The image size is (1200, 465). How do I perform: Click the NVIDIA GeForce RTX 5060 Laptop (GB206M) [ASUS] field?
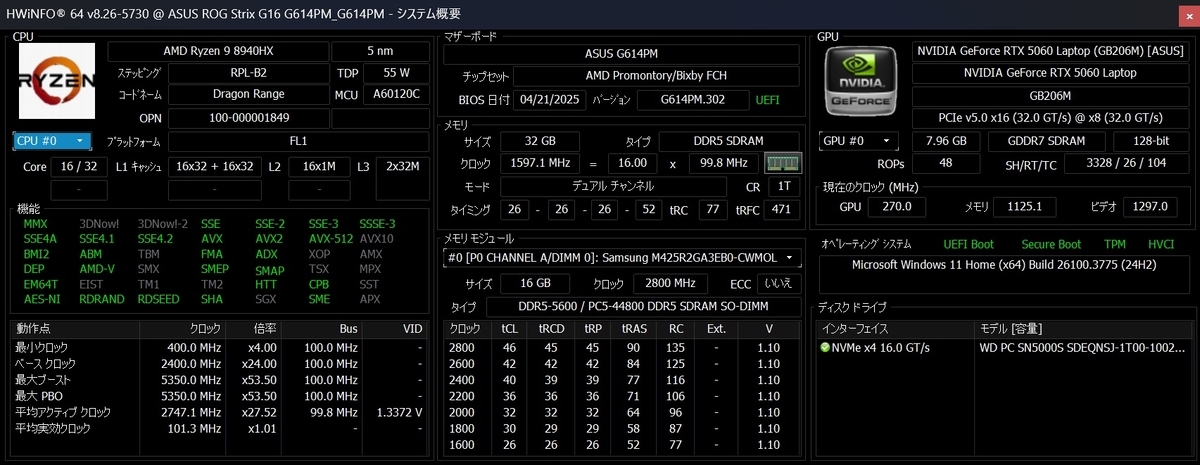pyautogui.click(x=1050, y=50)
